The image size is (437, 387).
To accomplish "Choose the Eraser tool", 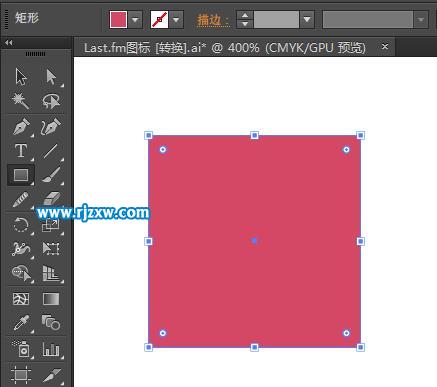I will 51,199.
